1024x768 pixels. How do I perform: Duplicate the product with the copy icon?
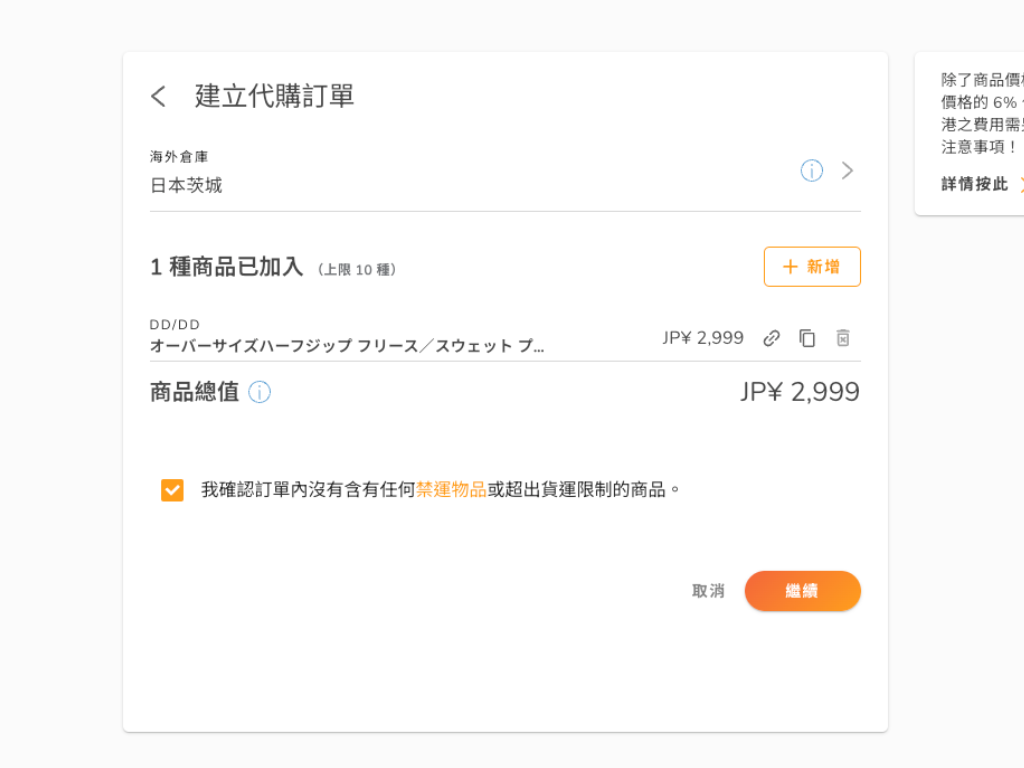807,338
